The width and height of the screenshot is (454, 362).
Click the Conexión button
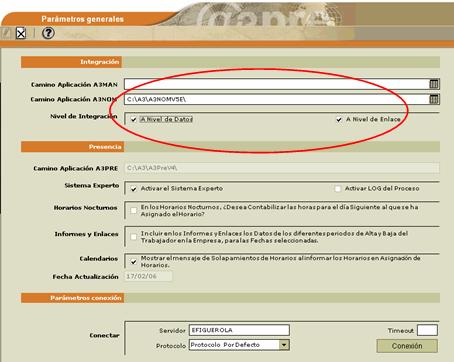[407, 346]
